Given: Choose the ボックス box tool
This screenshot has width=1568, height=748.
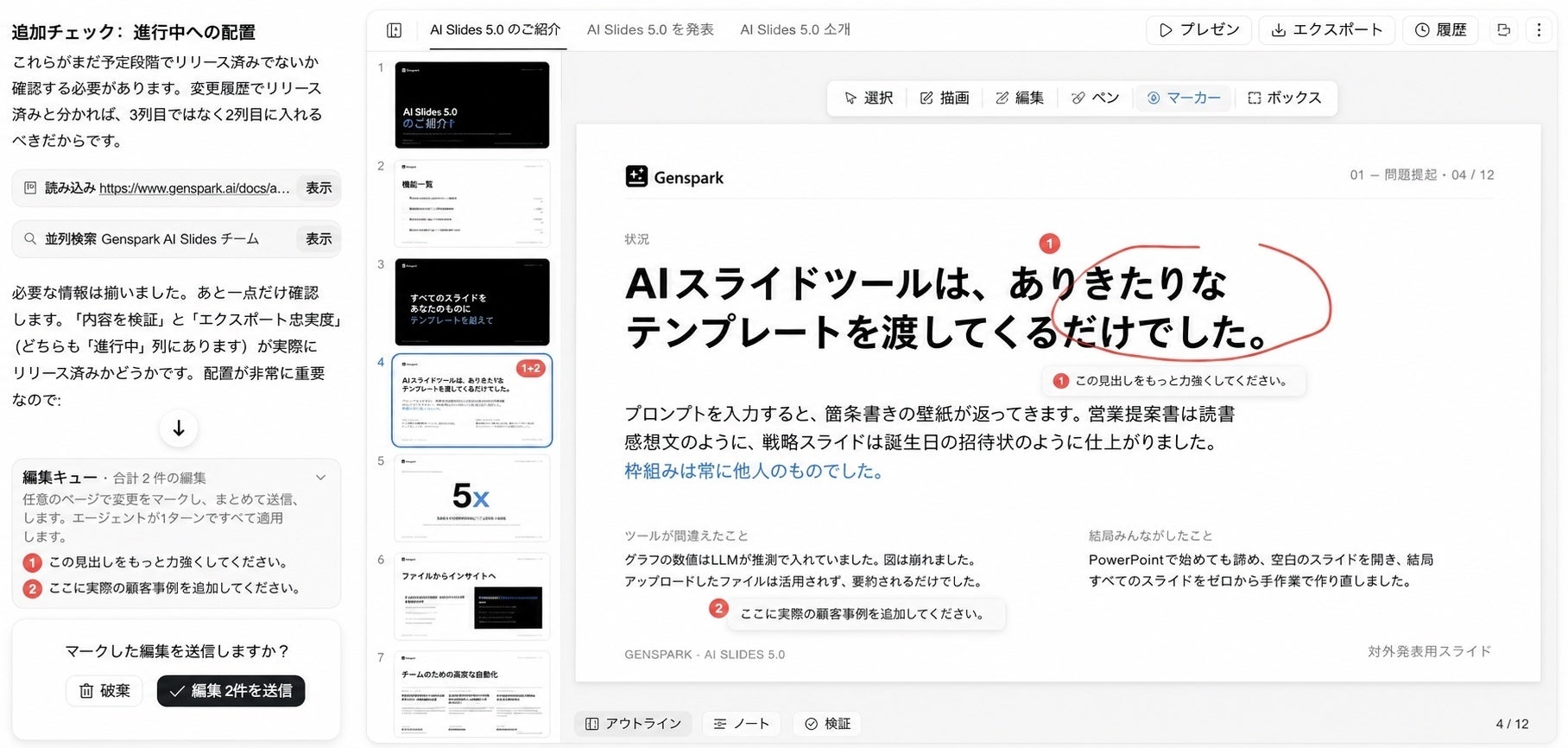Looking at the screenshot, I should (1285, 98).
